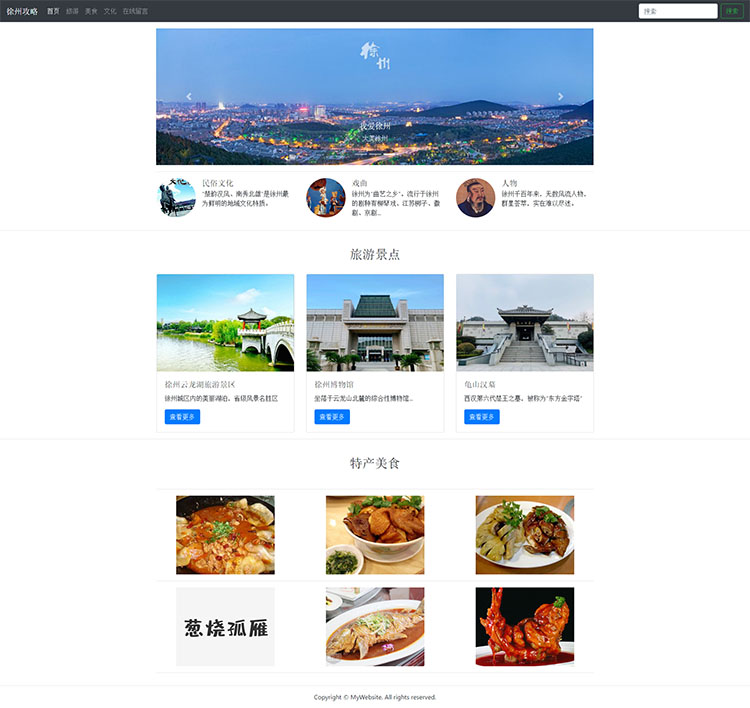Click the carousel previous arrow
The height and width of the screenshot is (708, 750).
click(189, 97)
